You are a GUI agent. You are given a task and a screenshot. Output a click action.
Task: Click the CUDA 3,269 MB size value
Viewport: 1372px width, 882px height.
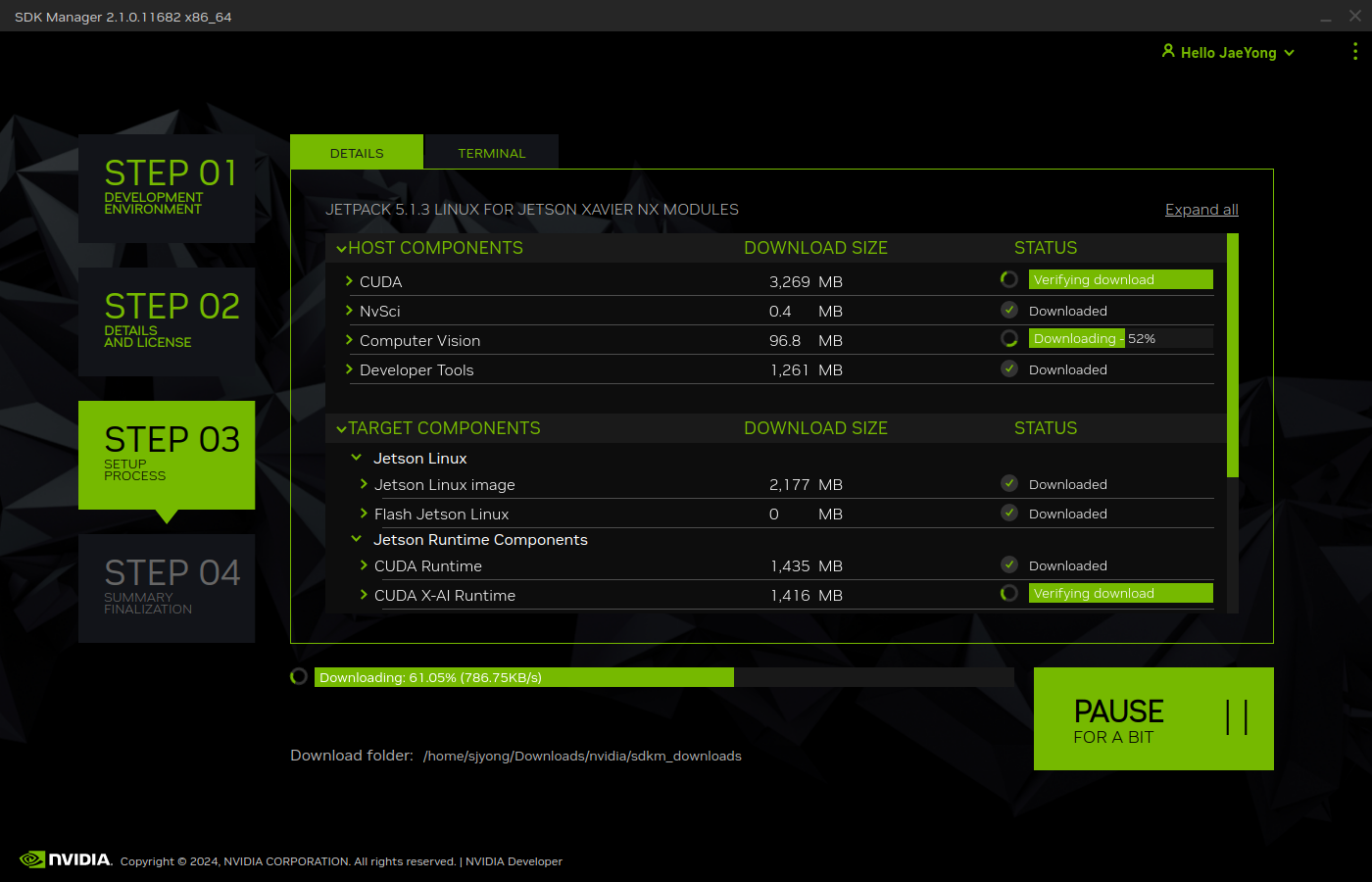pyautogui.click(x=806, y=282)
